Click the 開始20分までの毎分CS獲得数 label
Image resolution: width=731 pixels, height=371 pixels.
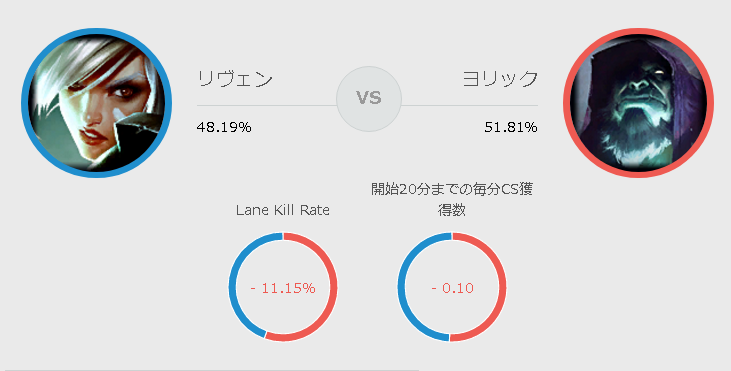[452, 199]
